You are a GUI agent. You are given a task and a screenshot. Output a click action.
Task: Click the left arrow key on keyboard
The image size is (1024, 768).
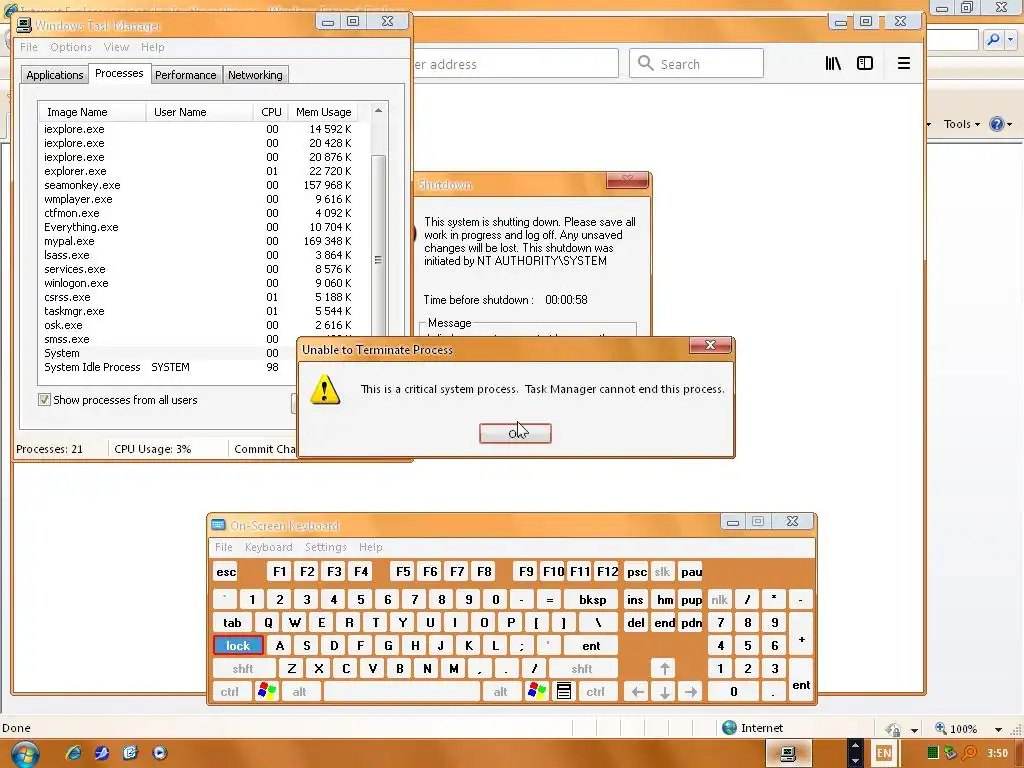tap(637, 691)
